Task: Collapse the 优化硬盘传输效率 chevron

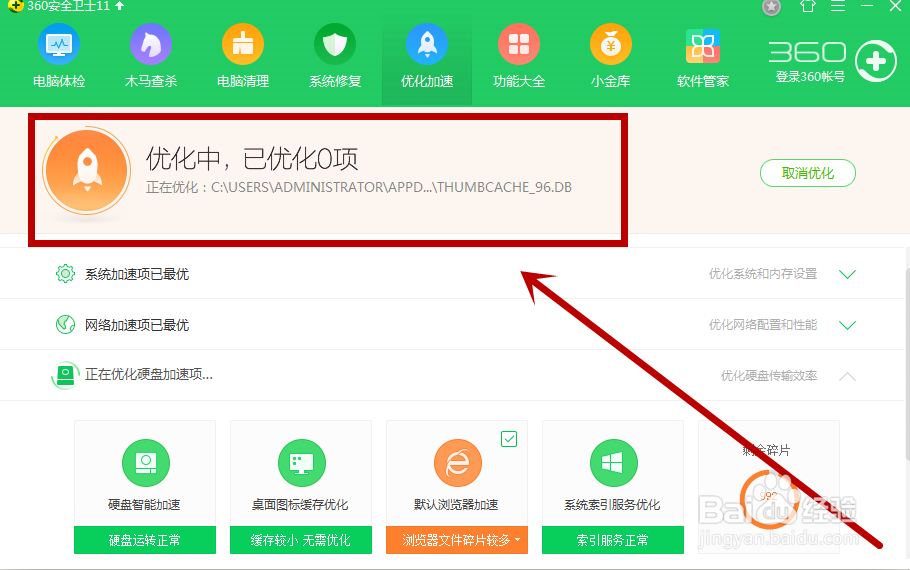Action: click(847, 376)
